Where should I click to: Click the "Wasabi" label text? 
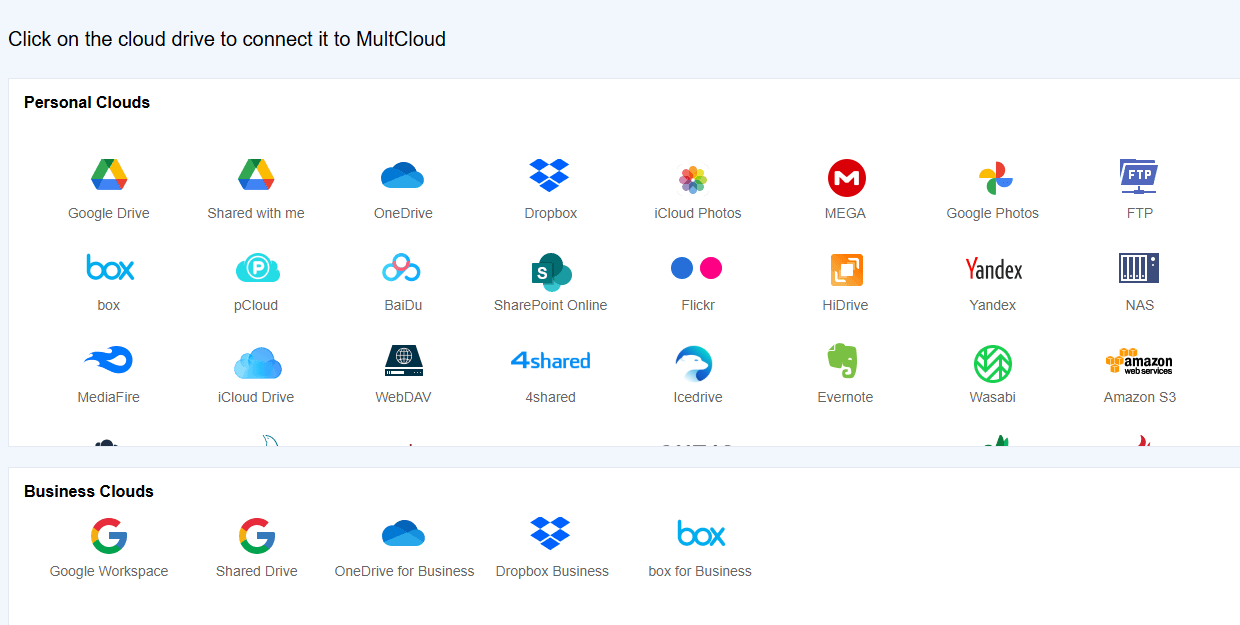tap(993, 397)
